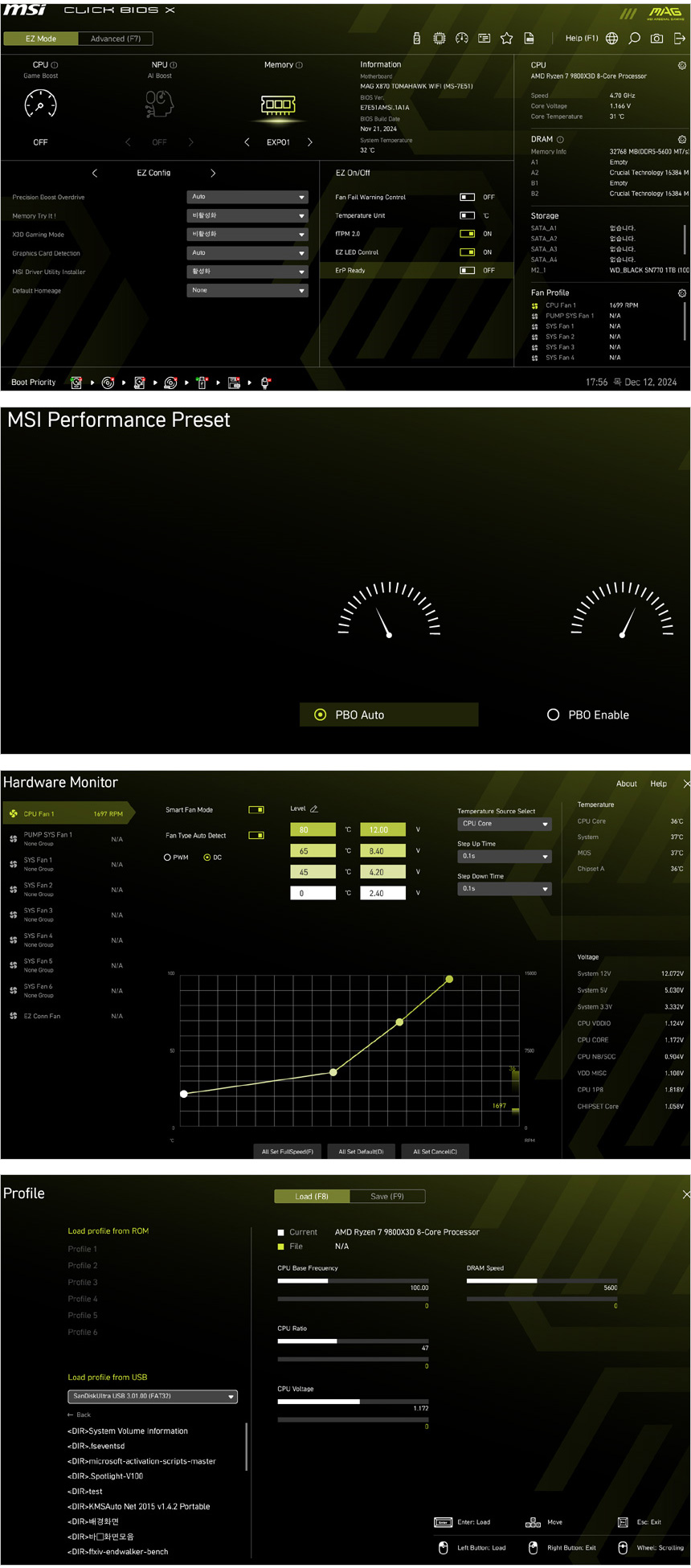
Task: Select the PBO Enable radio button
Action: click(553, 714)
